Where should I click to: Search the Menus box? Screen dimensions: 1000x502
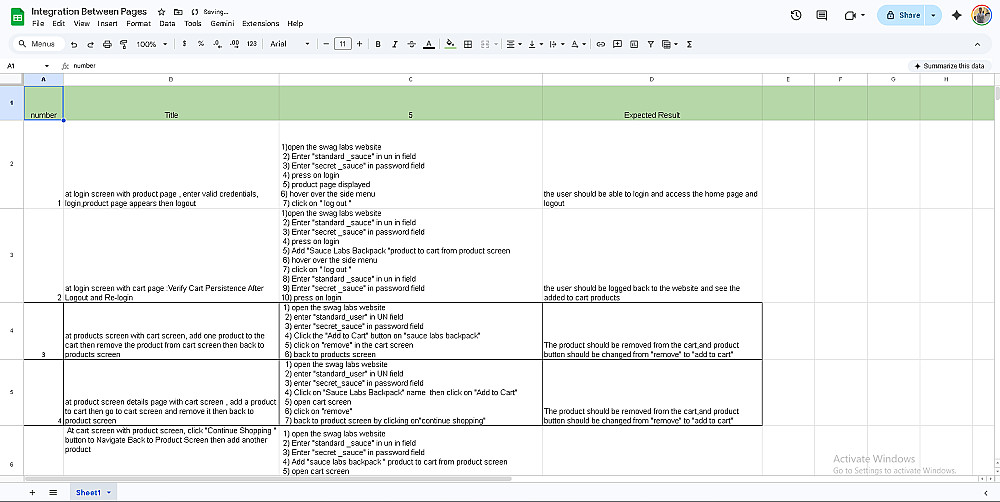pyautogui.click(x=40, y=44)
